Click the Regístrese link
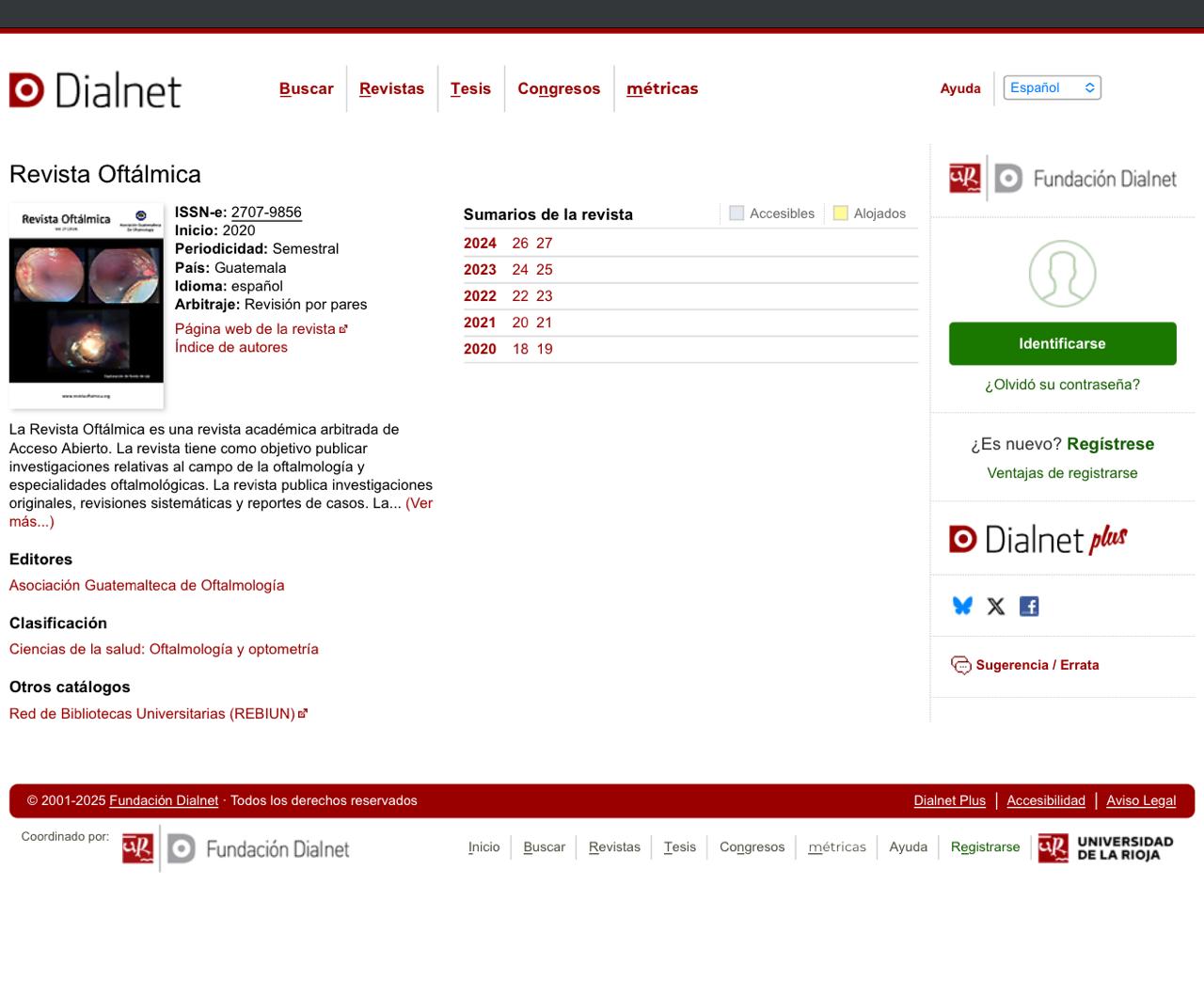The width and height of the screenshot is (1204, 996). pos(1110,444)
